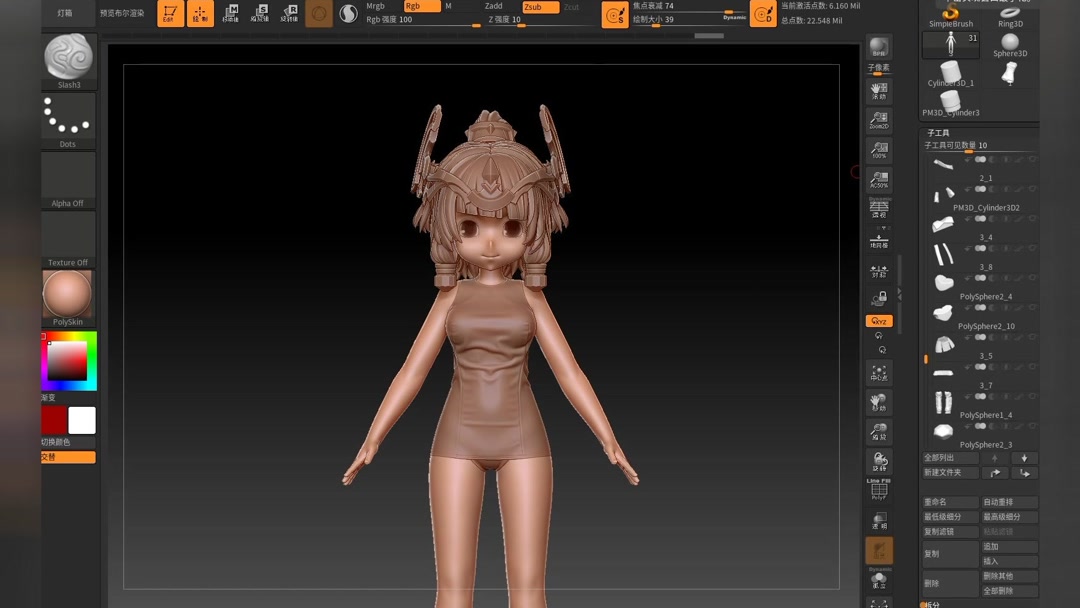Activate the Edit mode icon
Screen dimensions: 1080x608
click(170, 13)
